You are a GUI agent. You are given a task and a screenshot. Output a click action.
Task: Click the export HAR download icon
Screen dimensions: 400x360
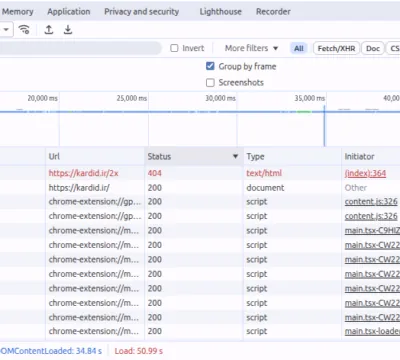68,30
